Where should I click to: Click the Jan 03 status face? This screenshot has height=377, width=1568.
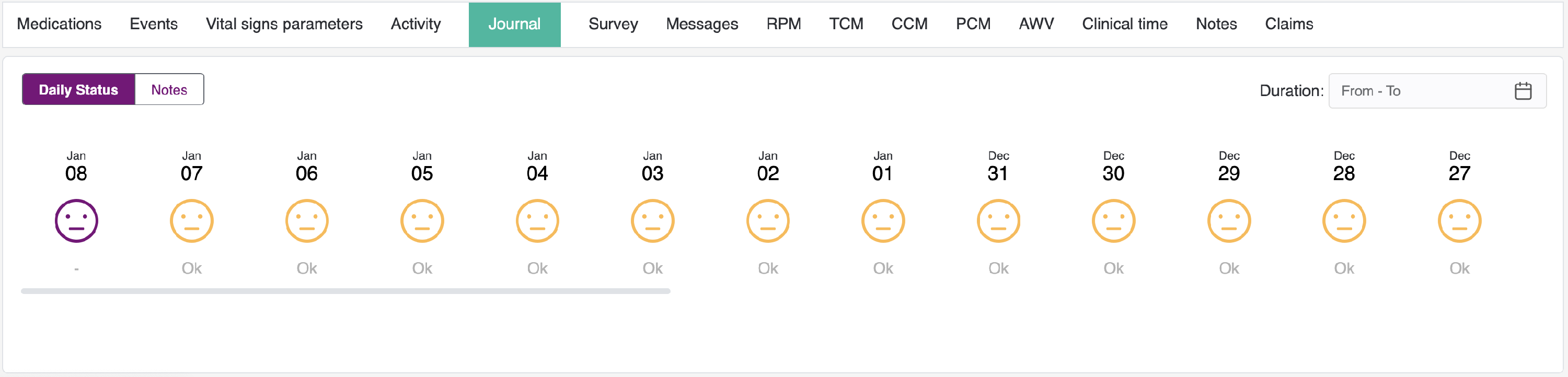652,221
